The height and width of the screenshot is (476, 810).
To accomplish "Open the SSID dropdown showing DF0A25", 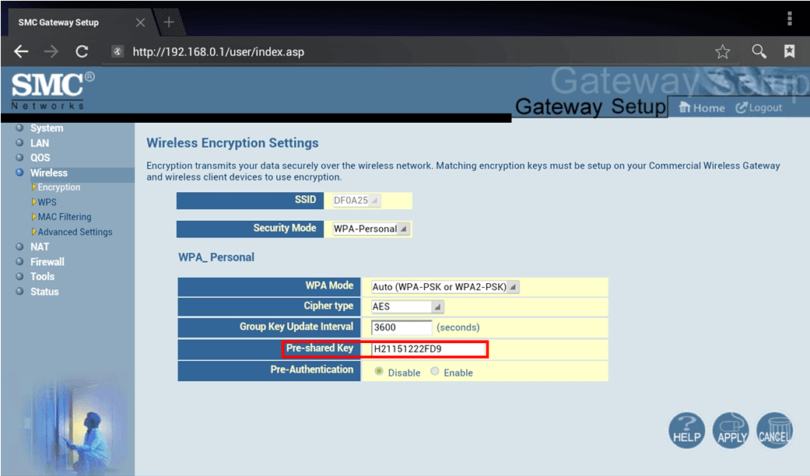I will [356, 200].
